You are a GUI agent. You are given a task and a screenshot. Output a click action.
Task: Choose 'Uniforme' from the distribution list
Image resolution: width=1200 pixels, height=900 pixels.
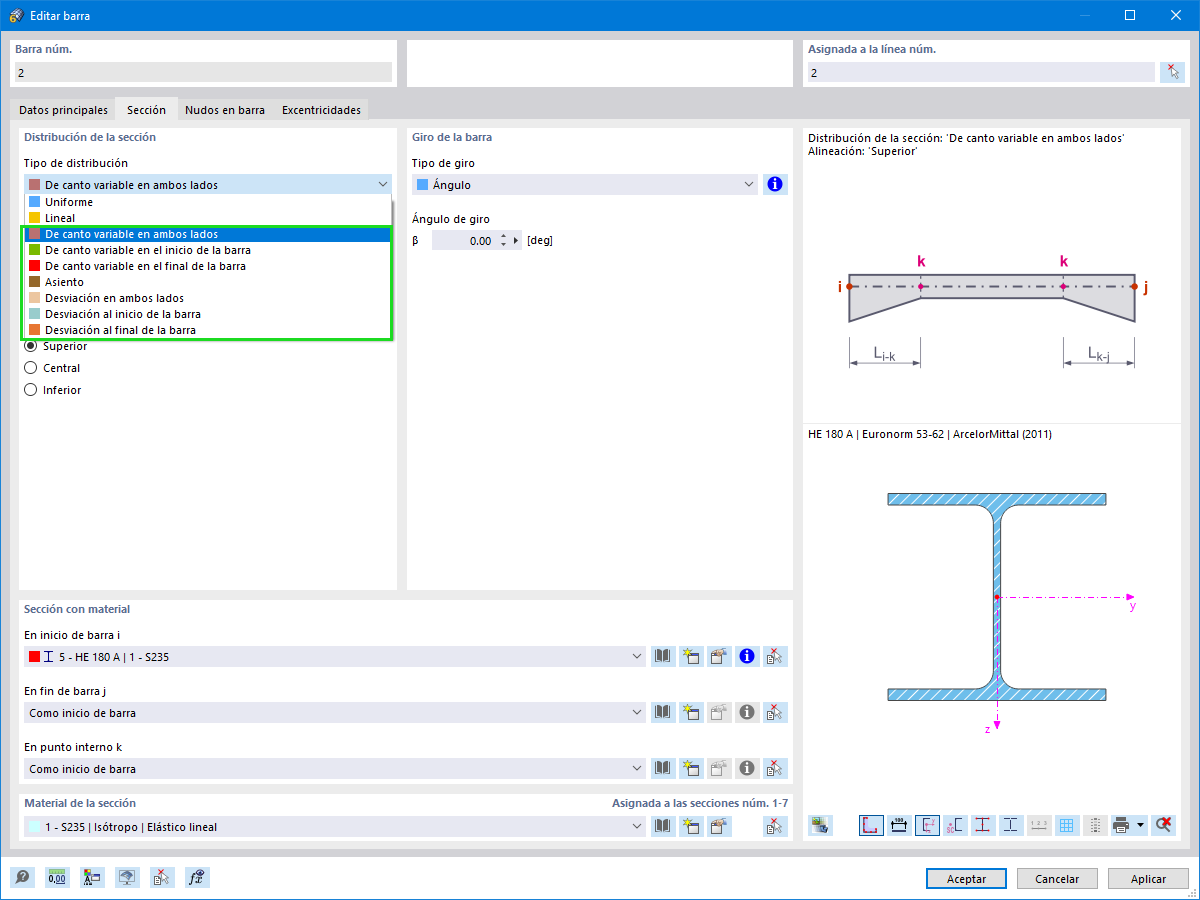tap(207, 202)
